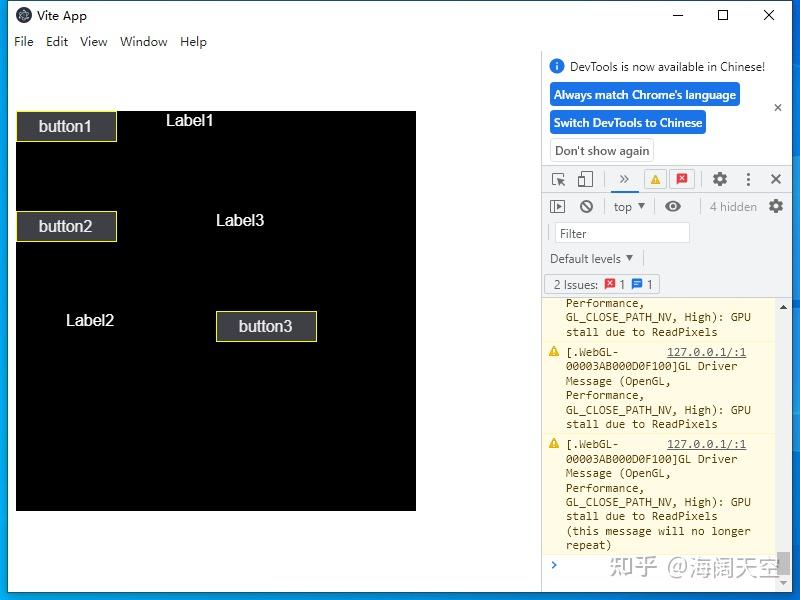Screen dimensions: 800x600
Task: Open the DevTools three-dot customize menu
Action: (x=748, y=179)
